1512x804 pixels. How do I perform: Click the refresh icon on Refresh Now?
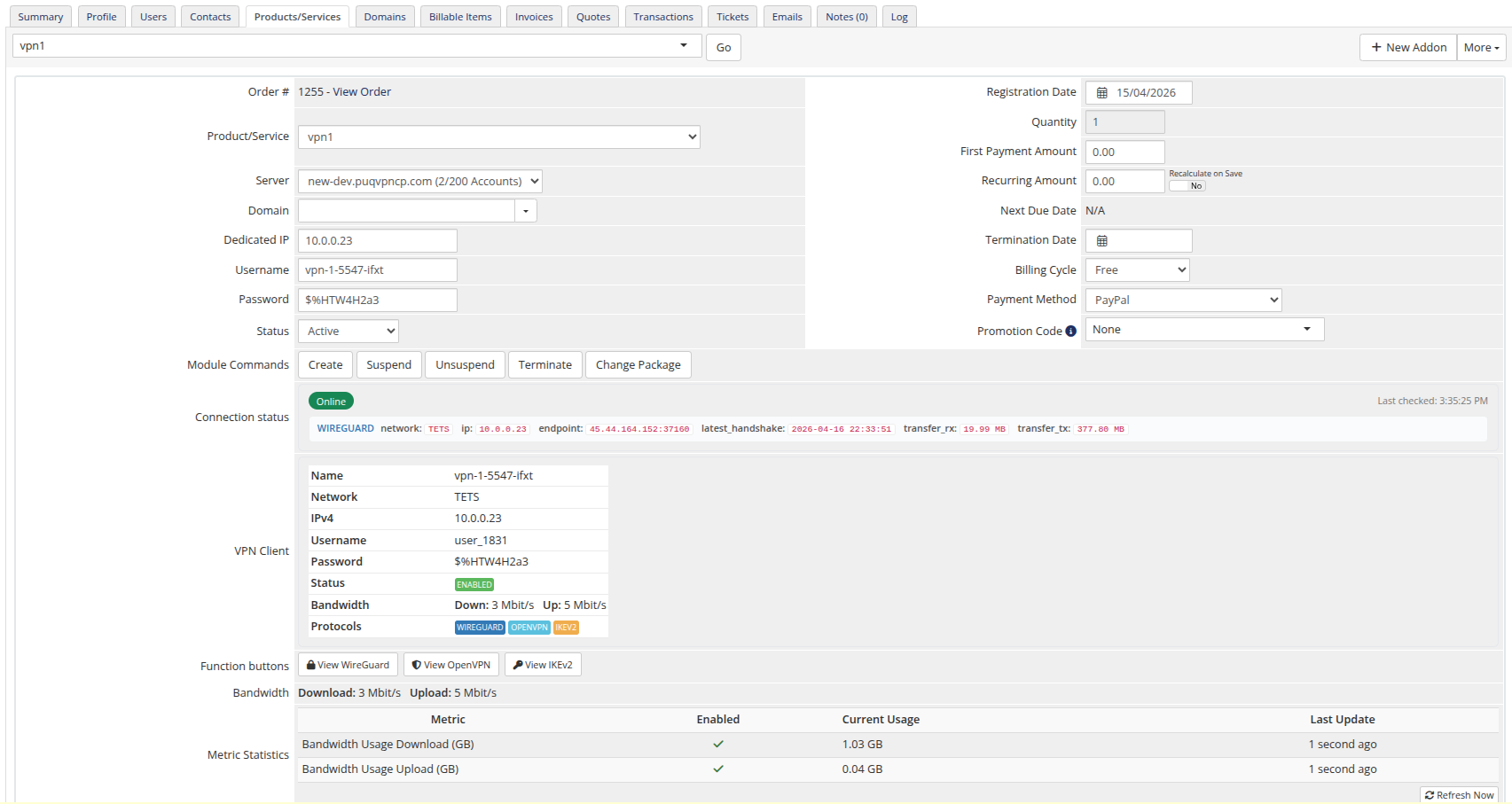1432,795
